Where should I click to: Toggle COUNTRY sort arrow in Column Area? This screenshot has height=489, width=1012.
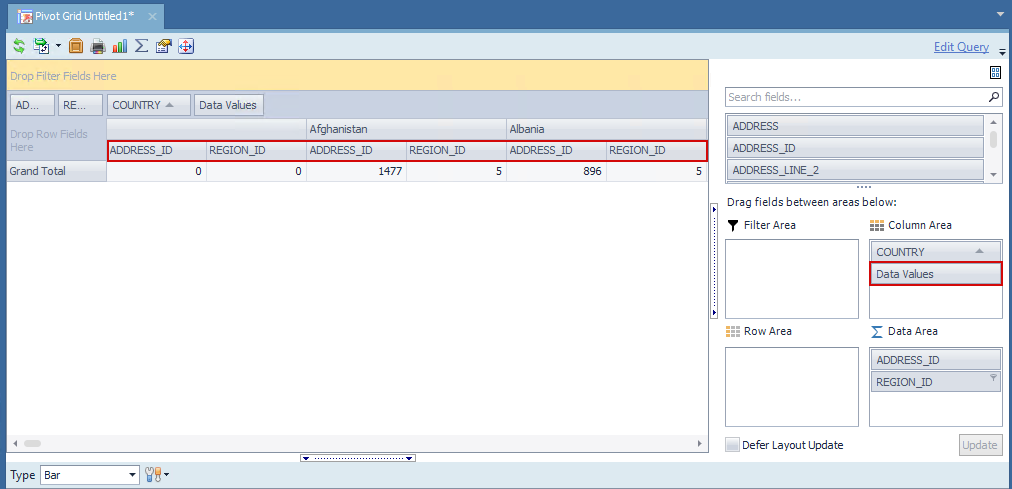coord(979,251)
